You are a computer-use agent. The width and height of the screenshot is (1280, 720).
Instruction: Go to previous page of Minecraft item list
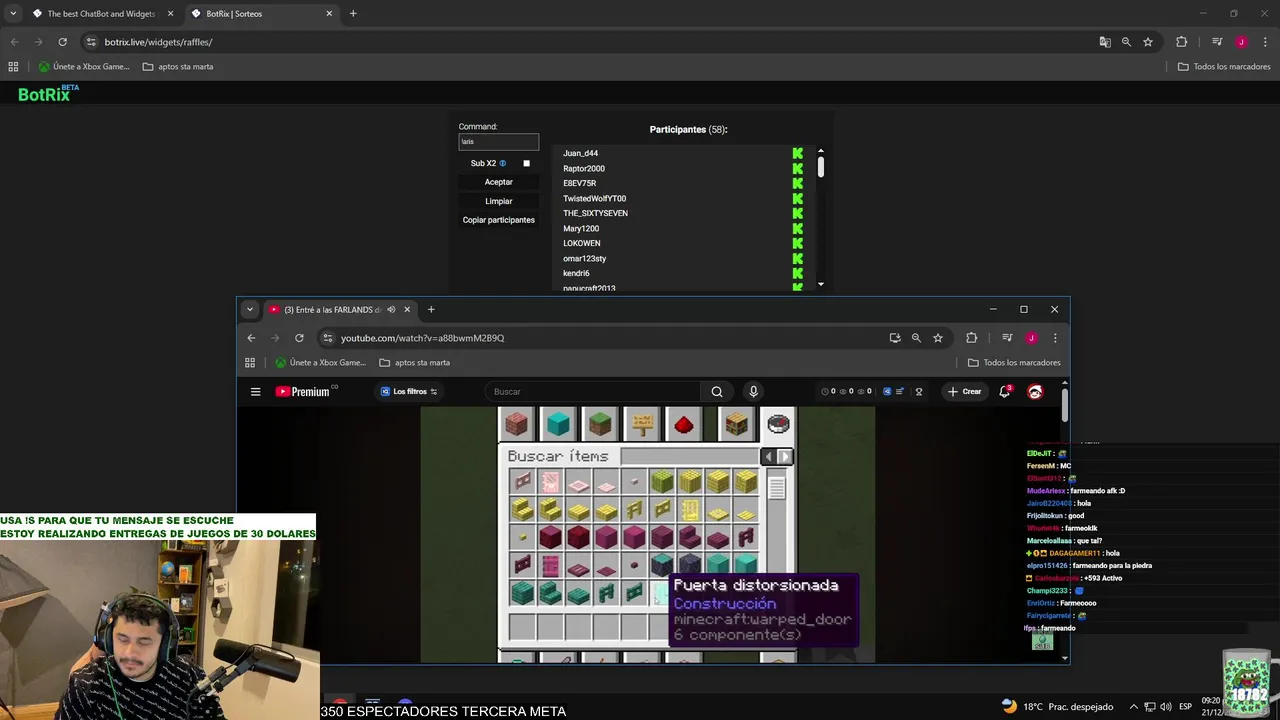point(768,457)
